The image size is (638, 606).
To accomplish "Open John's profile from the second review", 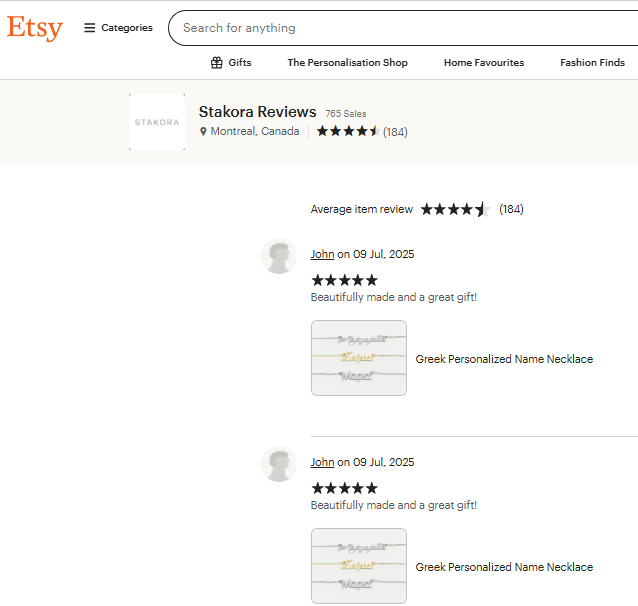I will point(322,462).
